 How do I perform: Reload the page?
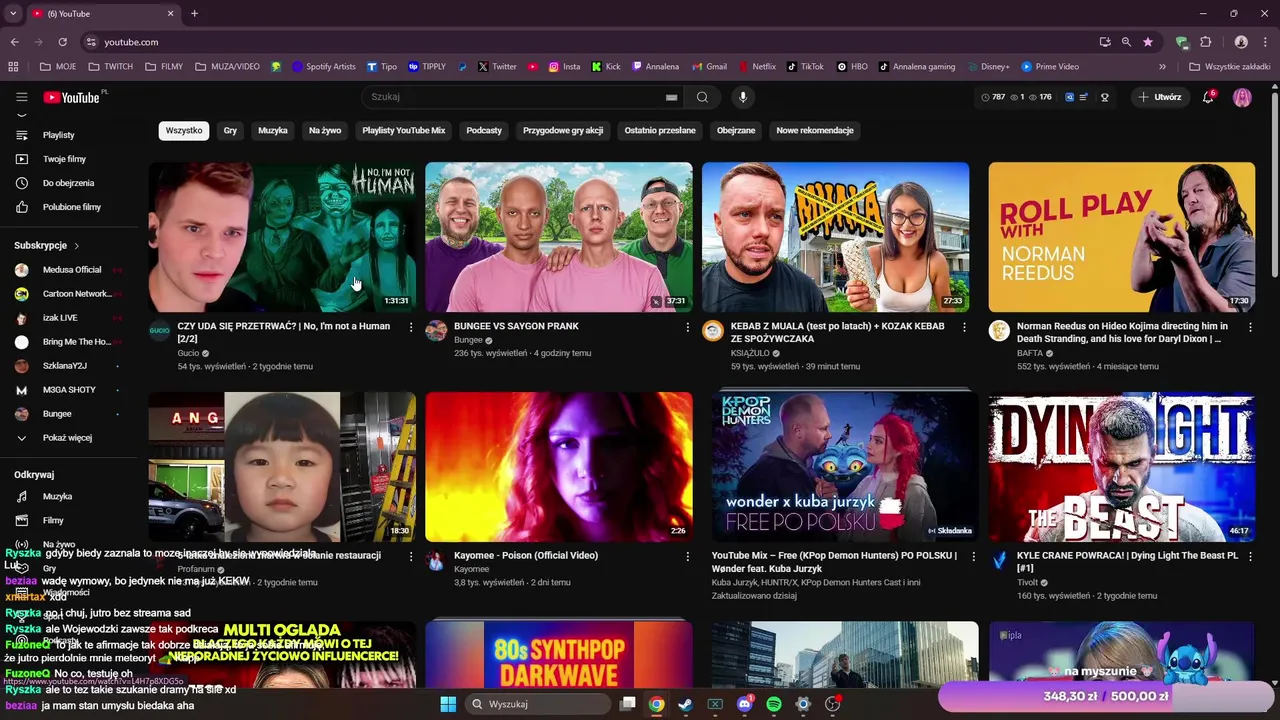point(62,42)
